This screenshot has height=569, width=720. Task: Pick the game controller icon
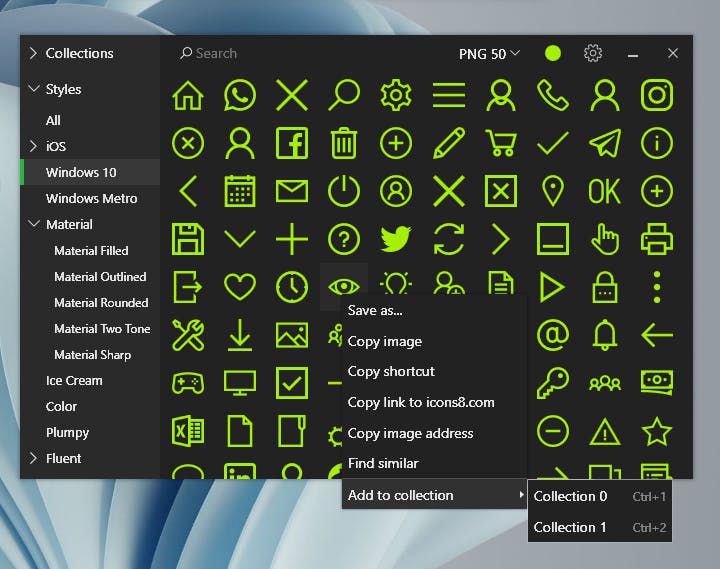point(188,383)
